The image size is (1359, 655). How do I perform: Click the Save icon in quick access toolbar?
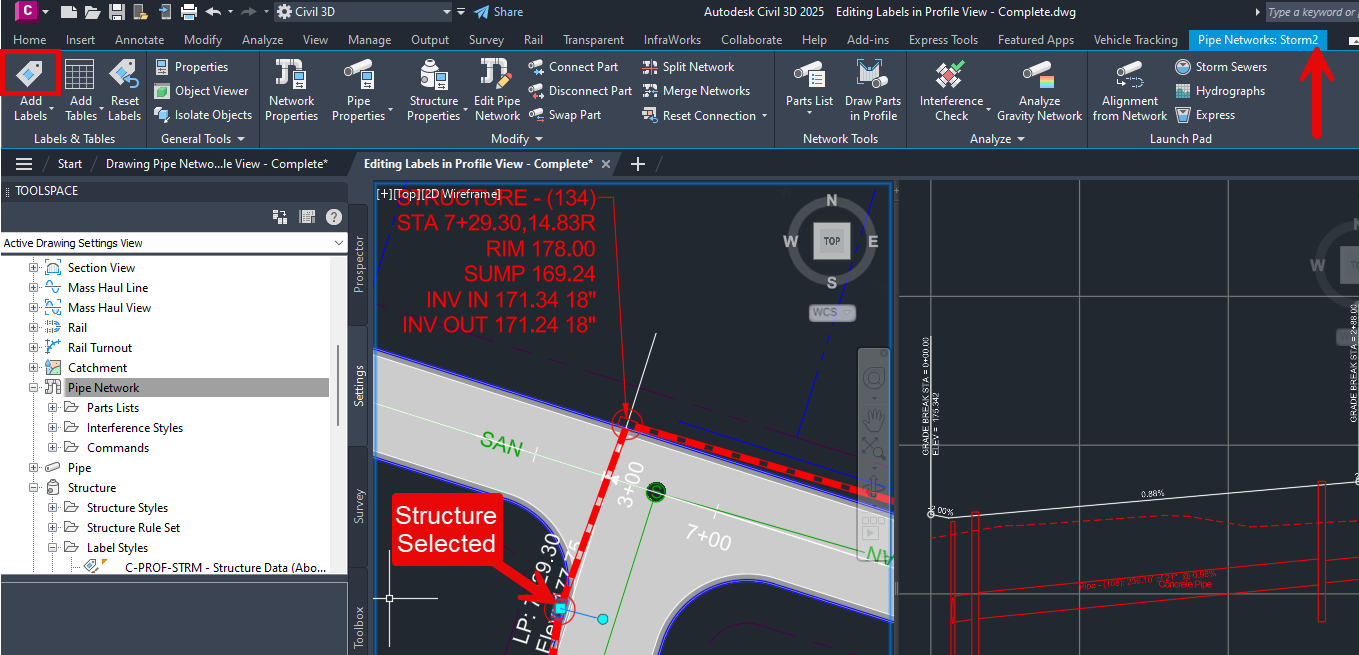click(x=116, y=12)
